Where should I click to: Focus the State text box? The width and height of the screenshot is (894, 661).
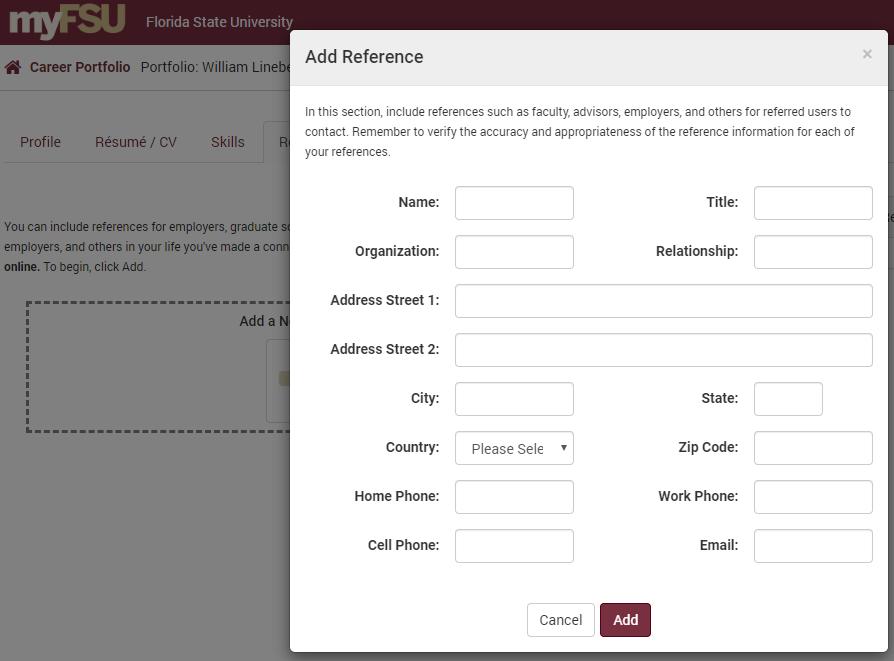point(788,399)
